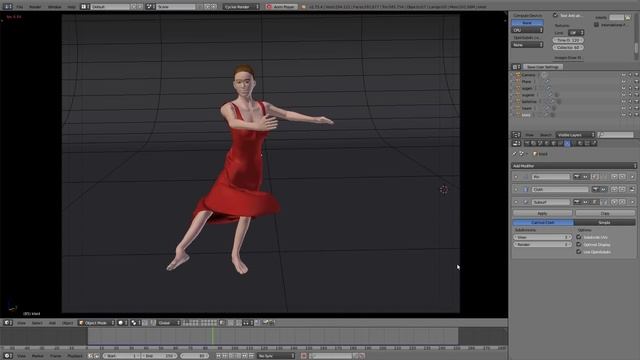Click the Subsurf modifier type icon
The height and width of the screenshot is (360, 640).
coord(526,202)
